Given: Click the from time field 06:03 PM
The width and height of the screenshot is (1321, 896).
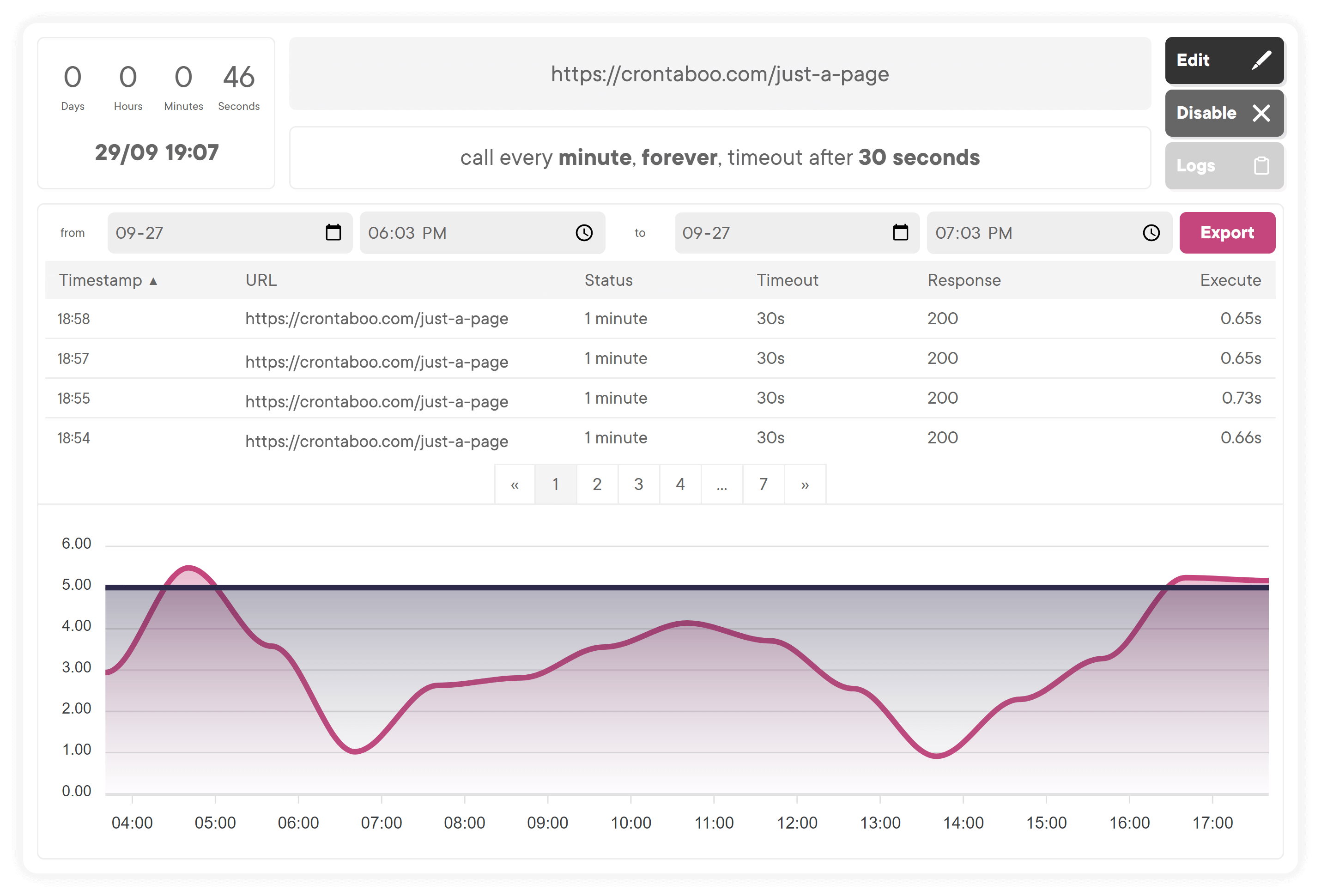Looking at the screenshot, I should pyautogui.click(x=482, y=232).
